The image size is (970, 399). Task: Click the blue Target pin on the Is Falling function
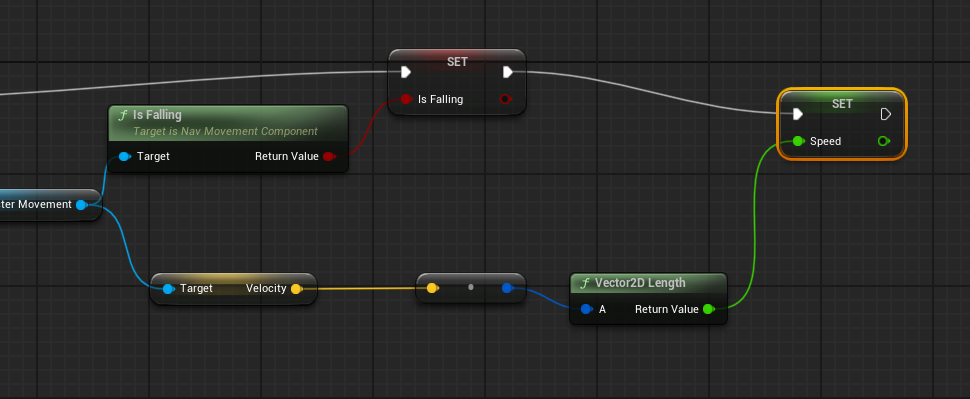tap(124, 157)
